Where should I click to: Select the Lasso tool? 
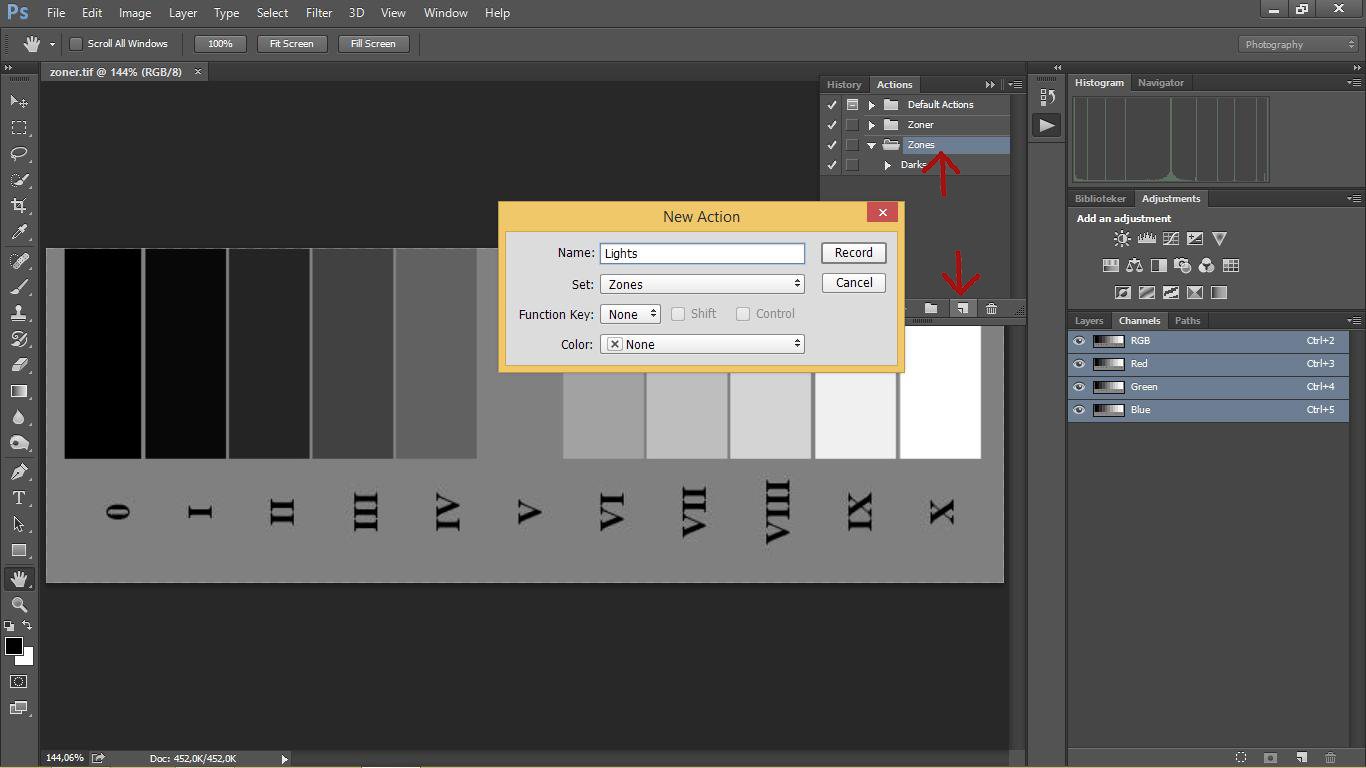pyautogui.click(x=18, y=154)
